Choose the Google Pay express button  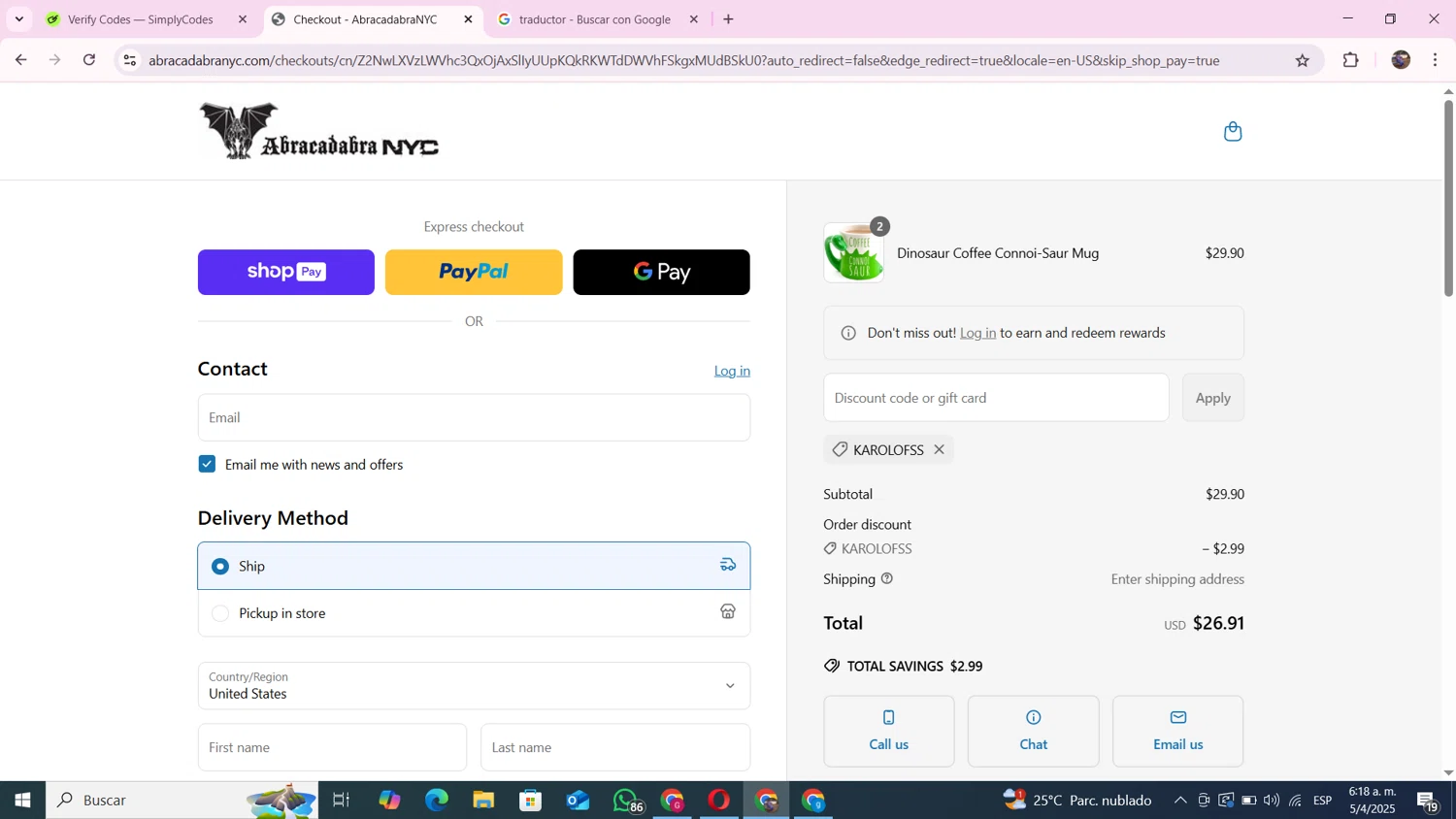tap(661, 272)
